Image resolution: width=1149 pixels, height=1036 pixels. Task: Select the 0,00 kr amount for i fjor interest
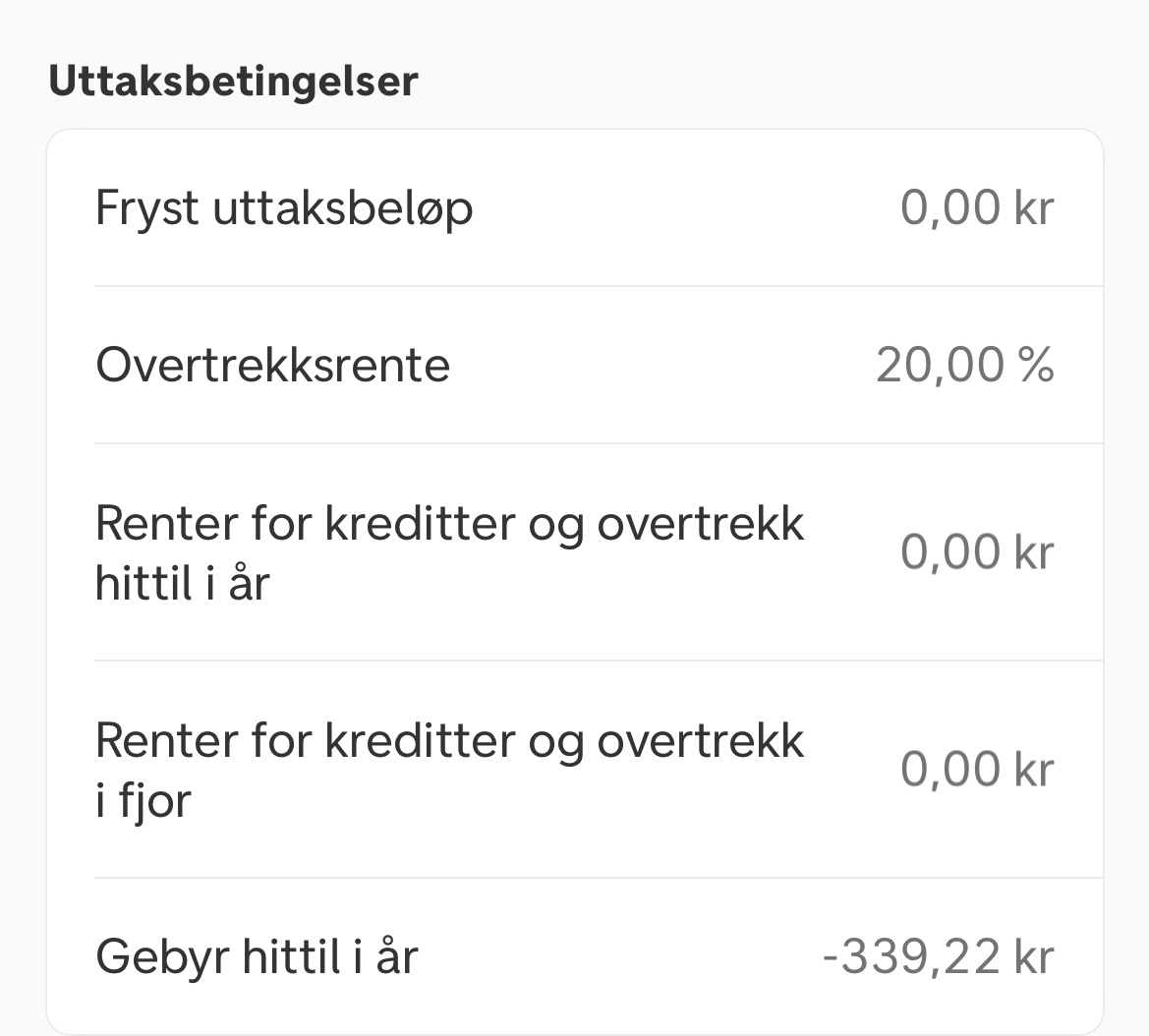pyautogui.click(x=977, y=770)
